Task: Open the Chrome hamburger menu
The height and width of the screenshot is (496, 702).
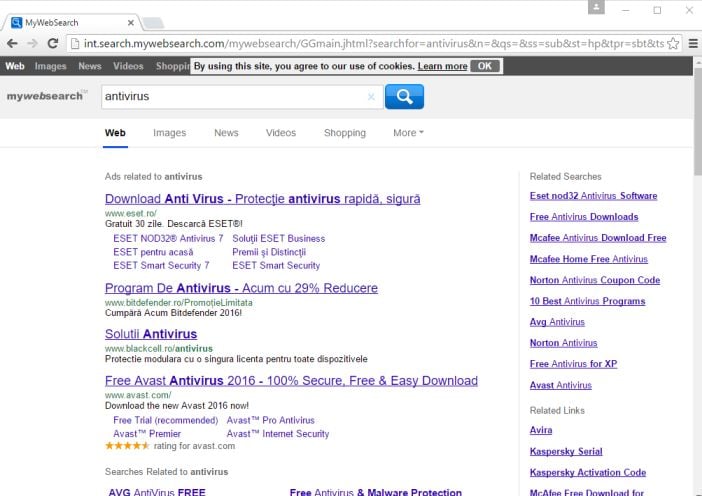Action: pos(693,43)
